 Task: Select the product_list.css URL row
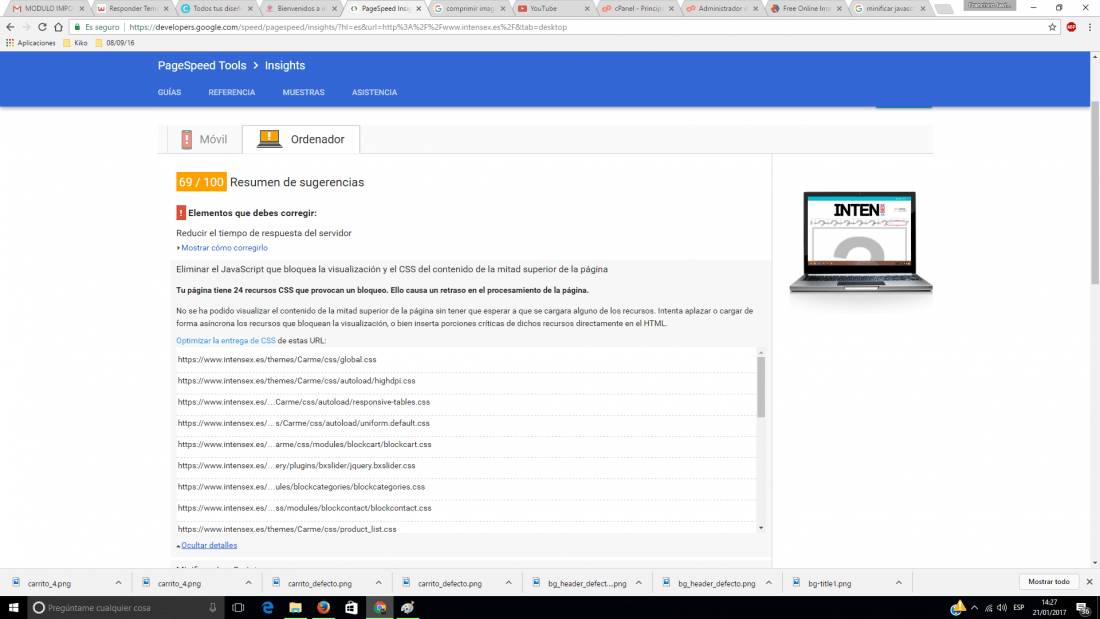click(x=466, y=528)
